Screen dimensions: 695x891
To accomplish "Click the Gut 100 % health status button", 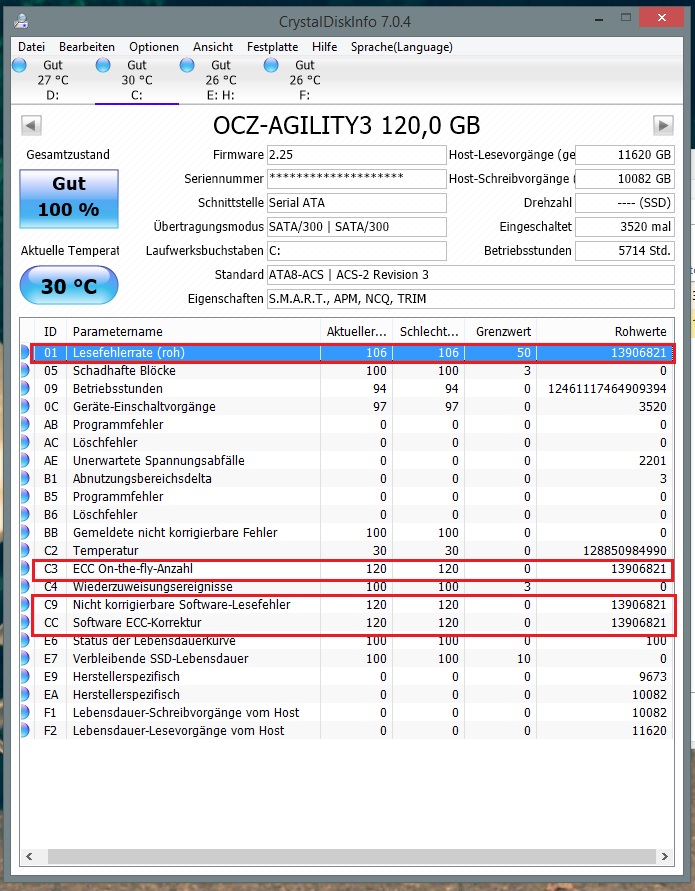I will pos(69,199).
